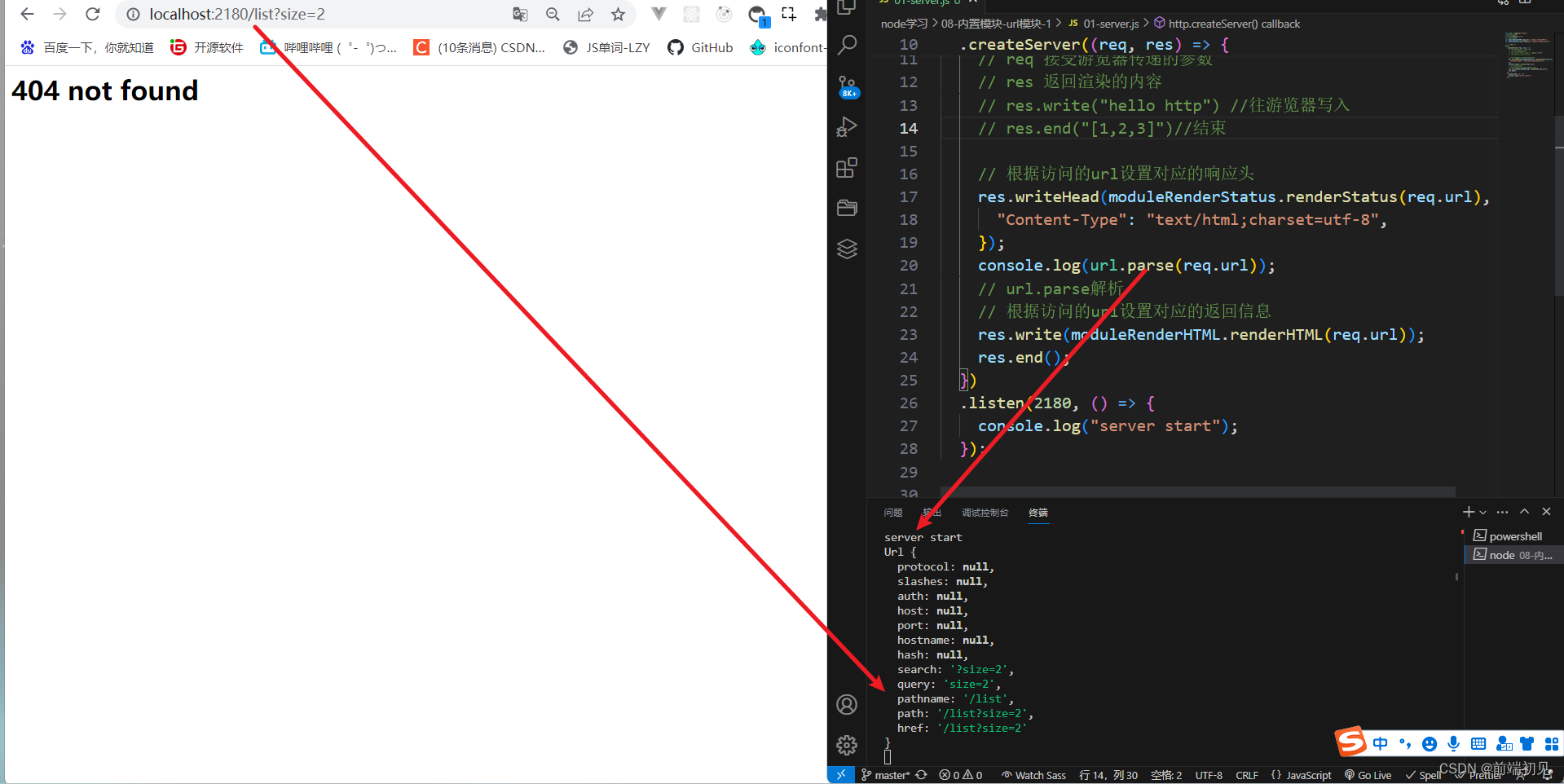
Task: Open stacked layers icon in activity bar
Action: tap(848, 249)
